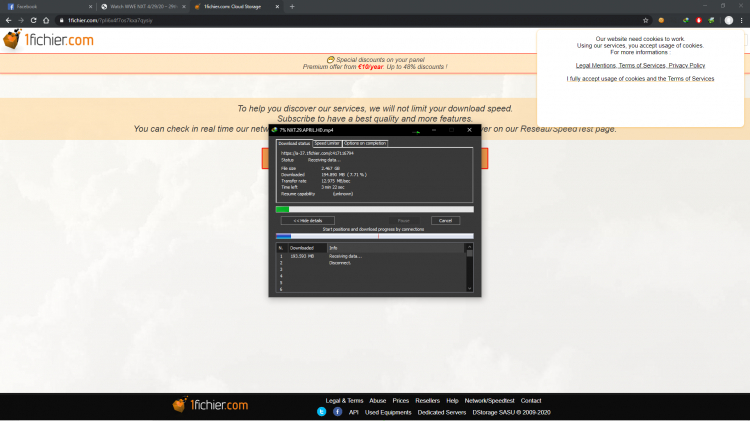Switch to the Speed Limiter tab
Image resolution: width=750 pixels, height=421 pixels.
point(327,143)
